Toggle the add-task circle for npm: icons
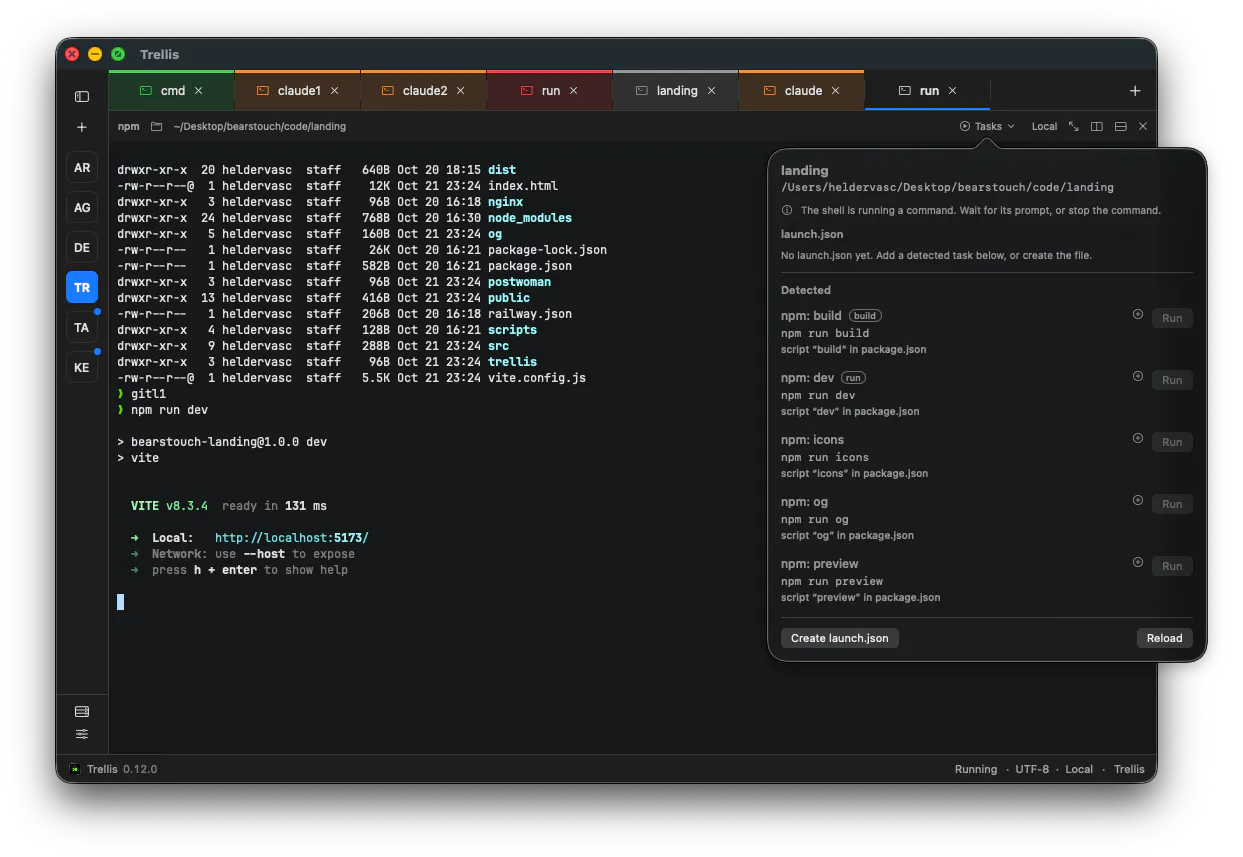The width and height of the screenshot is (1243, 857). point(1137,438)
